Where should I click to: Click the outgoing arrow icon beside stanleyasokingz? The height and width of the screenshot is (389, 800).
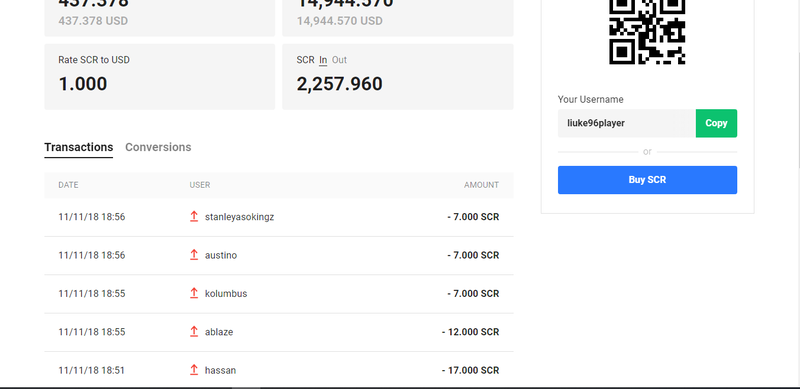click(194, 216)
